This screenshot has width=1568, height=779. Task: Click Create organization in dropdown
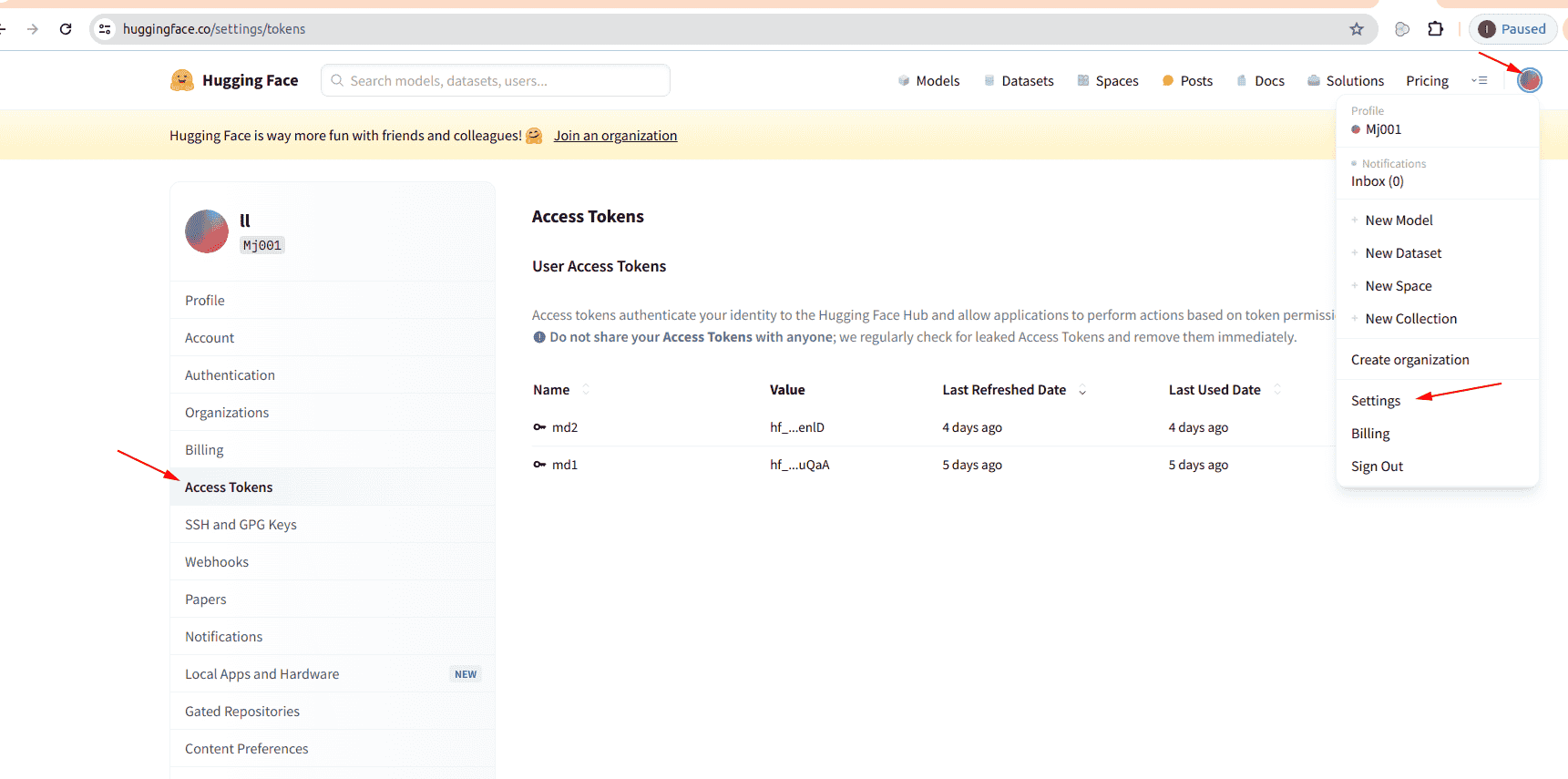point(1409,360)
